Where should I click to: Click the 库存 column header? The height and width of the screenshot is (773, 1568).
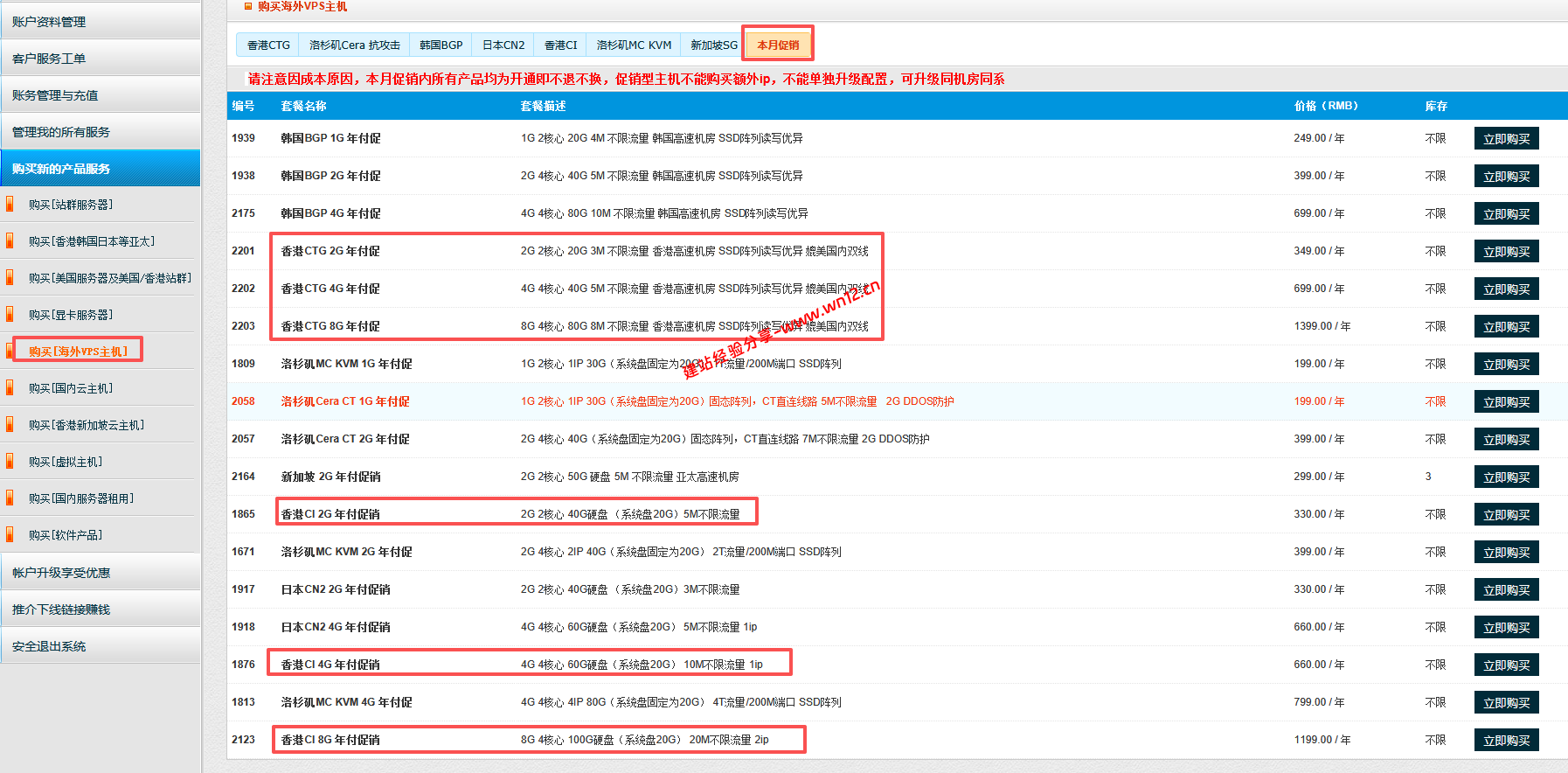1436,106
